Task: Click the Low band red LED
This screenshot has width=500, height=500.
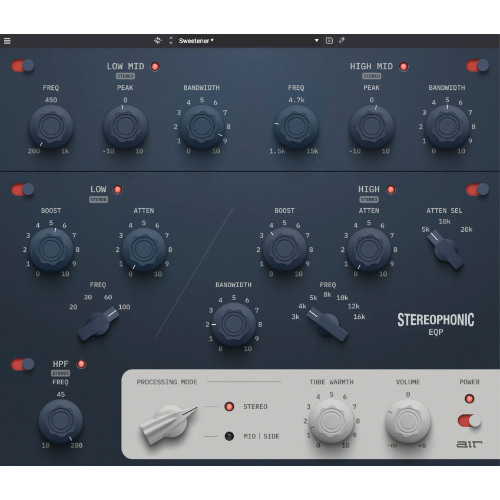Action: point(117,189)
